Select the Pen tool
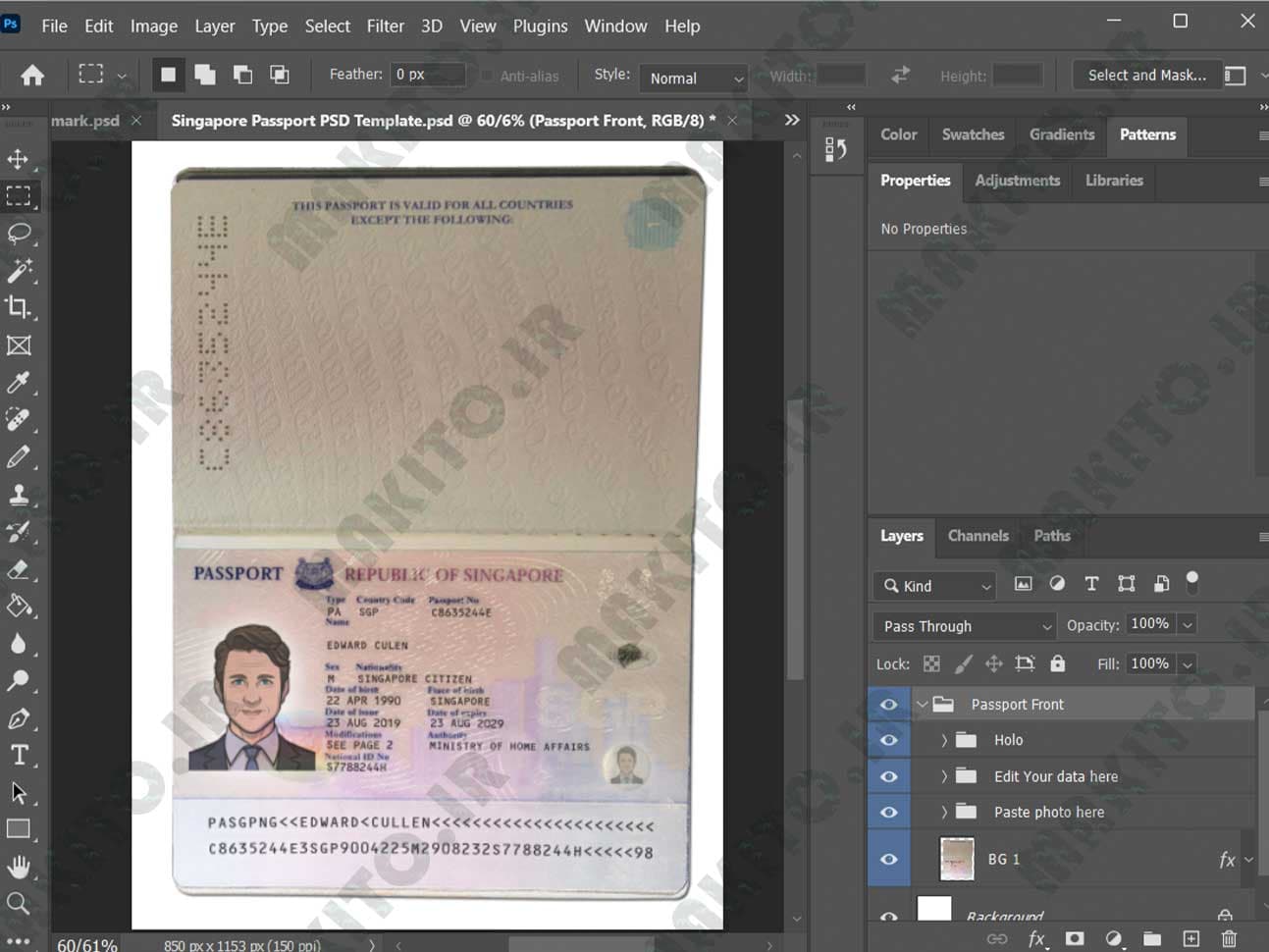This screenshot has width=1269, height=952. [x=18, y=717]
